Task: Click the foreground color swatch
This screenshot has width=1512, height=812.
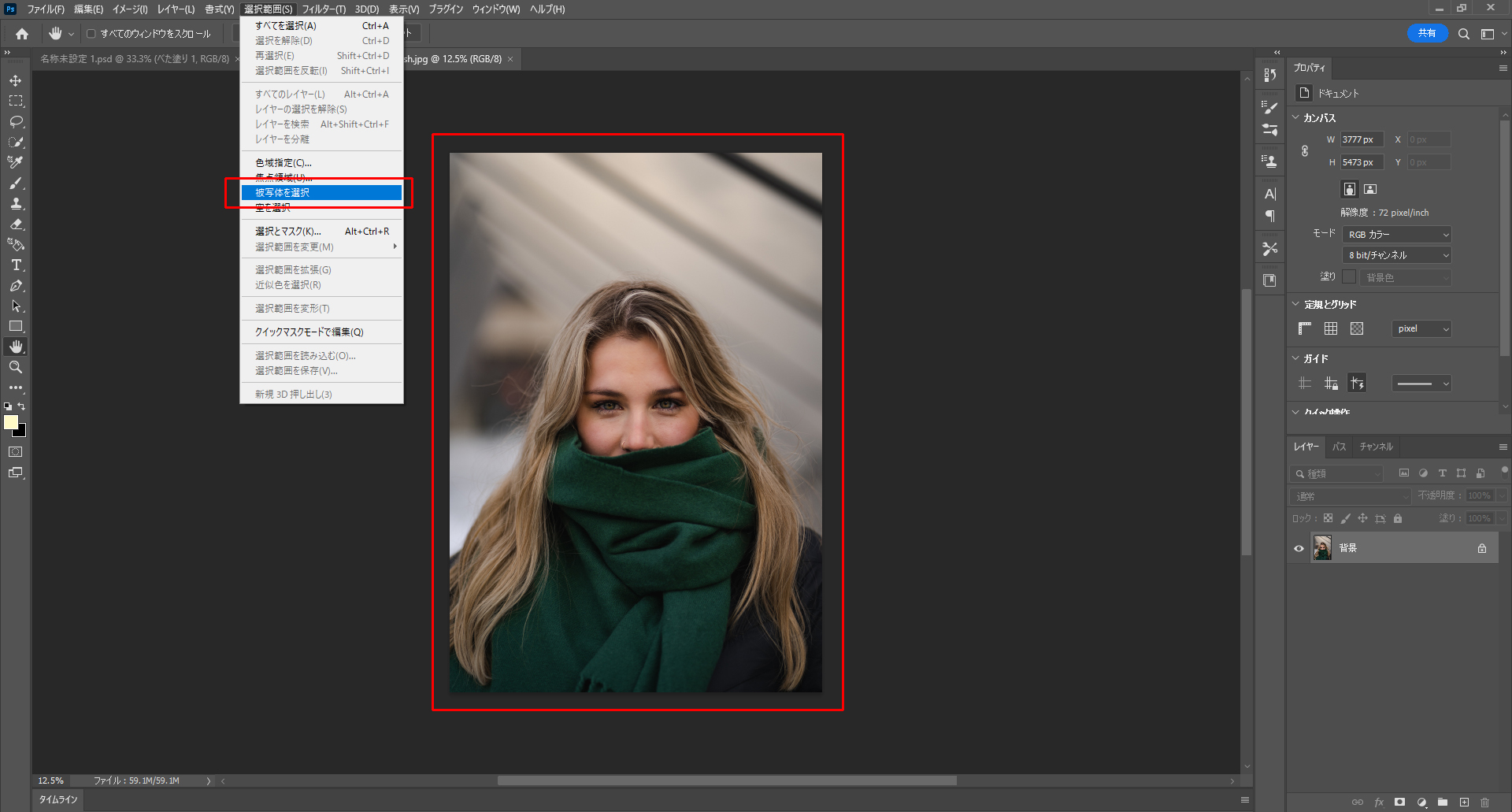Action: pyautogui.click(x=11, y=422)
